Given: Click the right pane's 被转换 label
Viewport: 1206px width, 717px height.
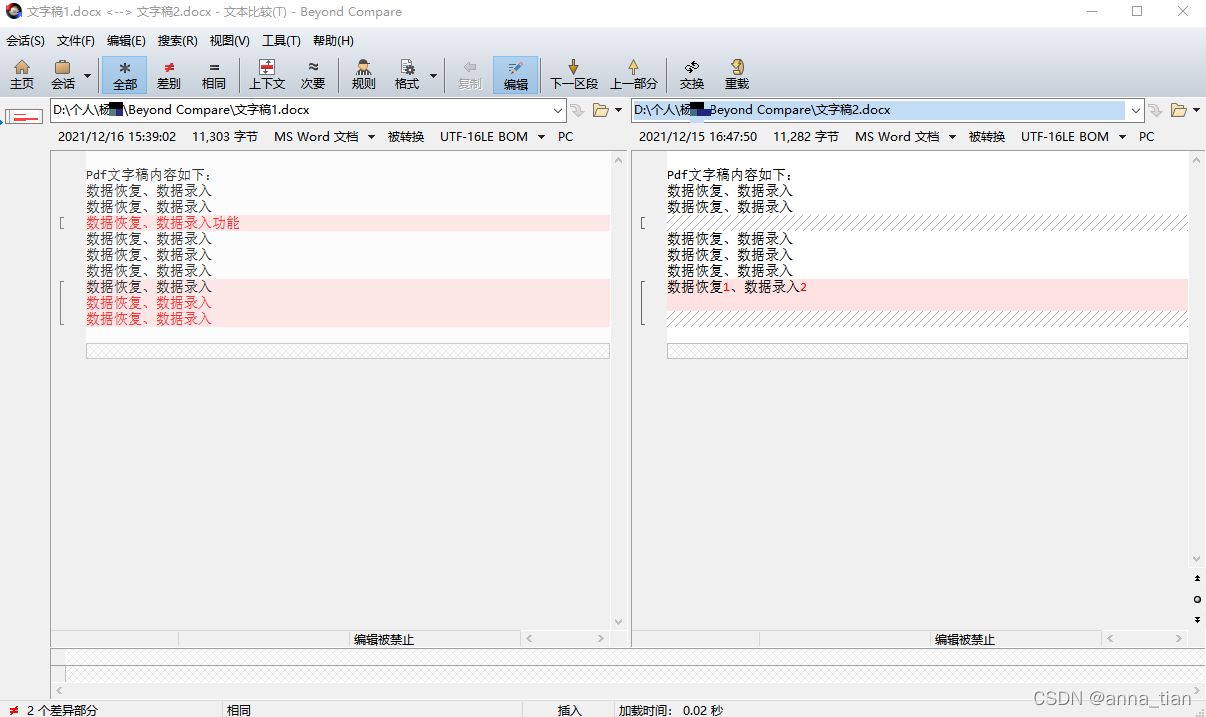Looking at the screenshot, I should point(987,137).
